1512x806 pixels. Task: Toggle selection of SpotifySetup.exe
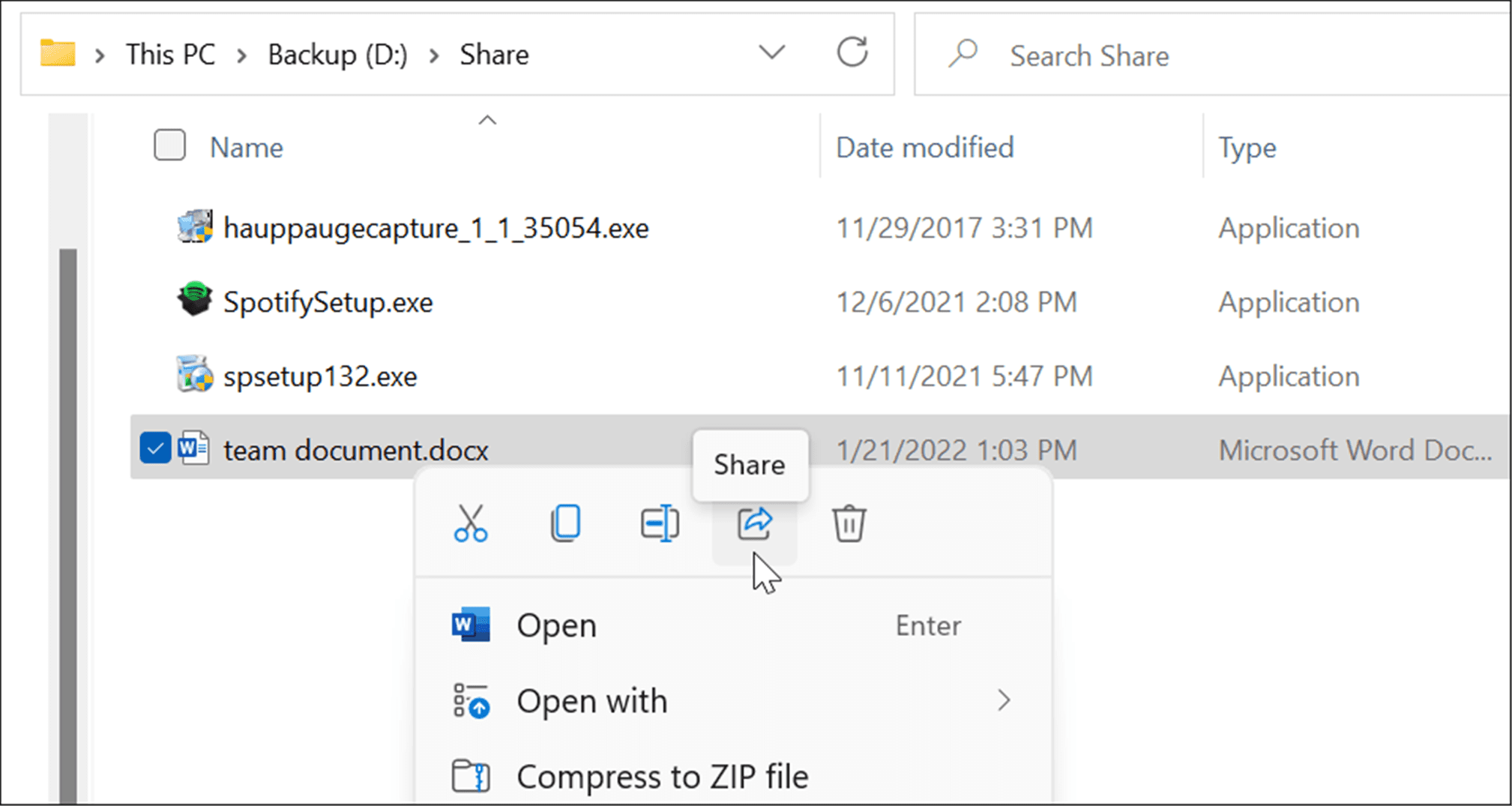(328, 301)
